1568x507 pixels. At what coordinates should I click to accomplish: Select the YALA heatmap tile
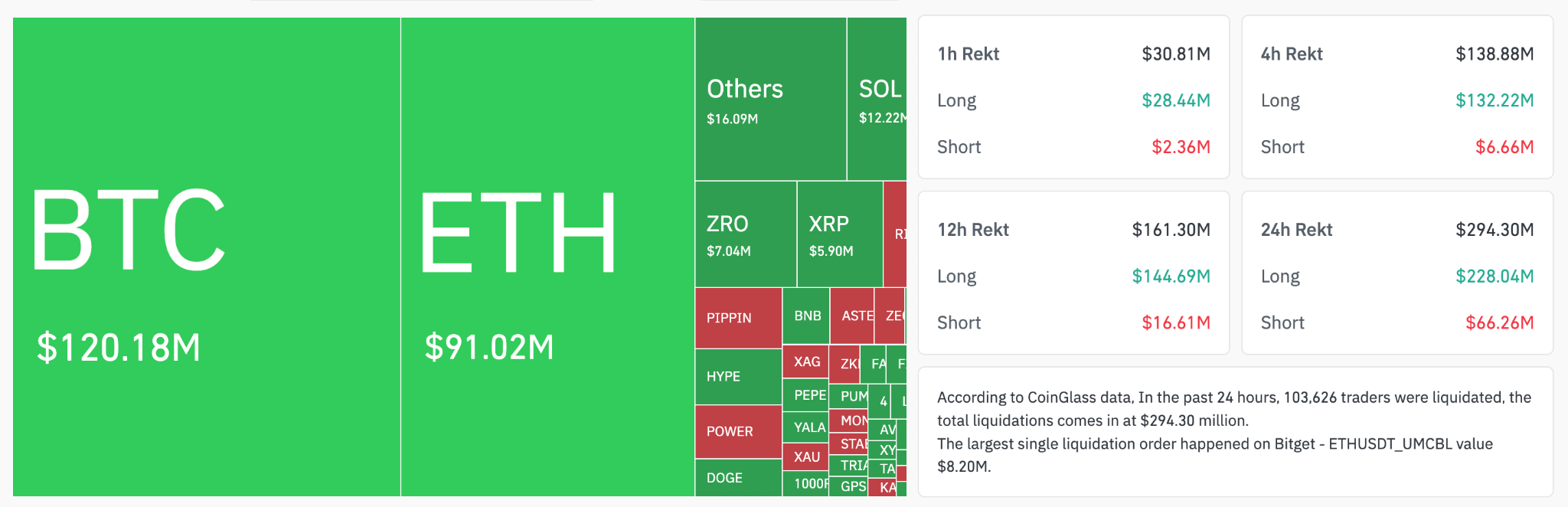point(806,427)
